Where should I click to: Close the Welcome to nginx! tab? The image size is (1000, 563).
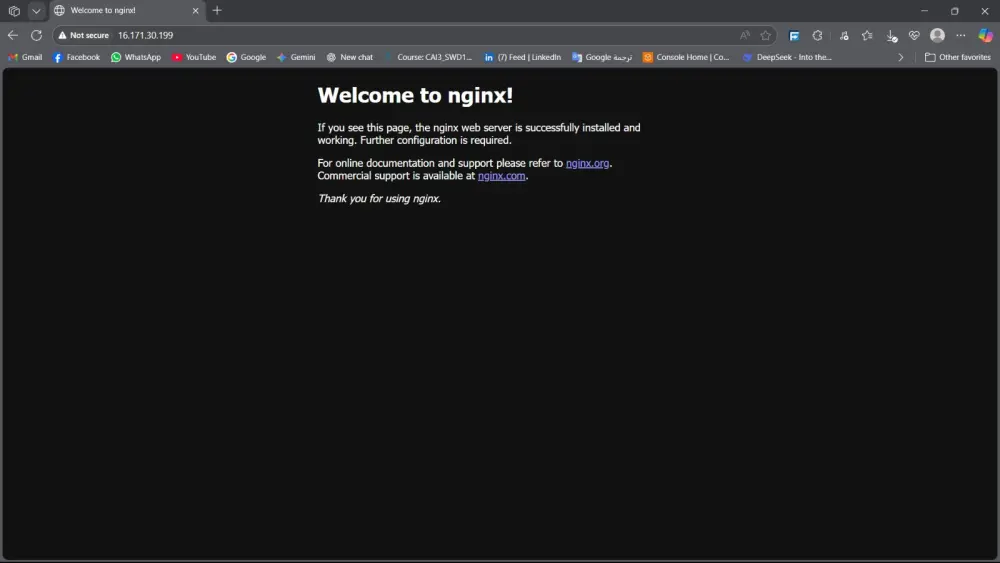tap(195, 11)
